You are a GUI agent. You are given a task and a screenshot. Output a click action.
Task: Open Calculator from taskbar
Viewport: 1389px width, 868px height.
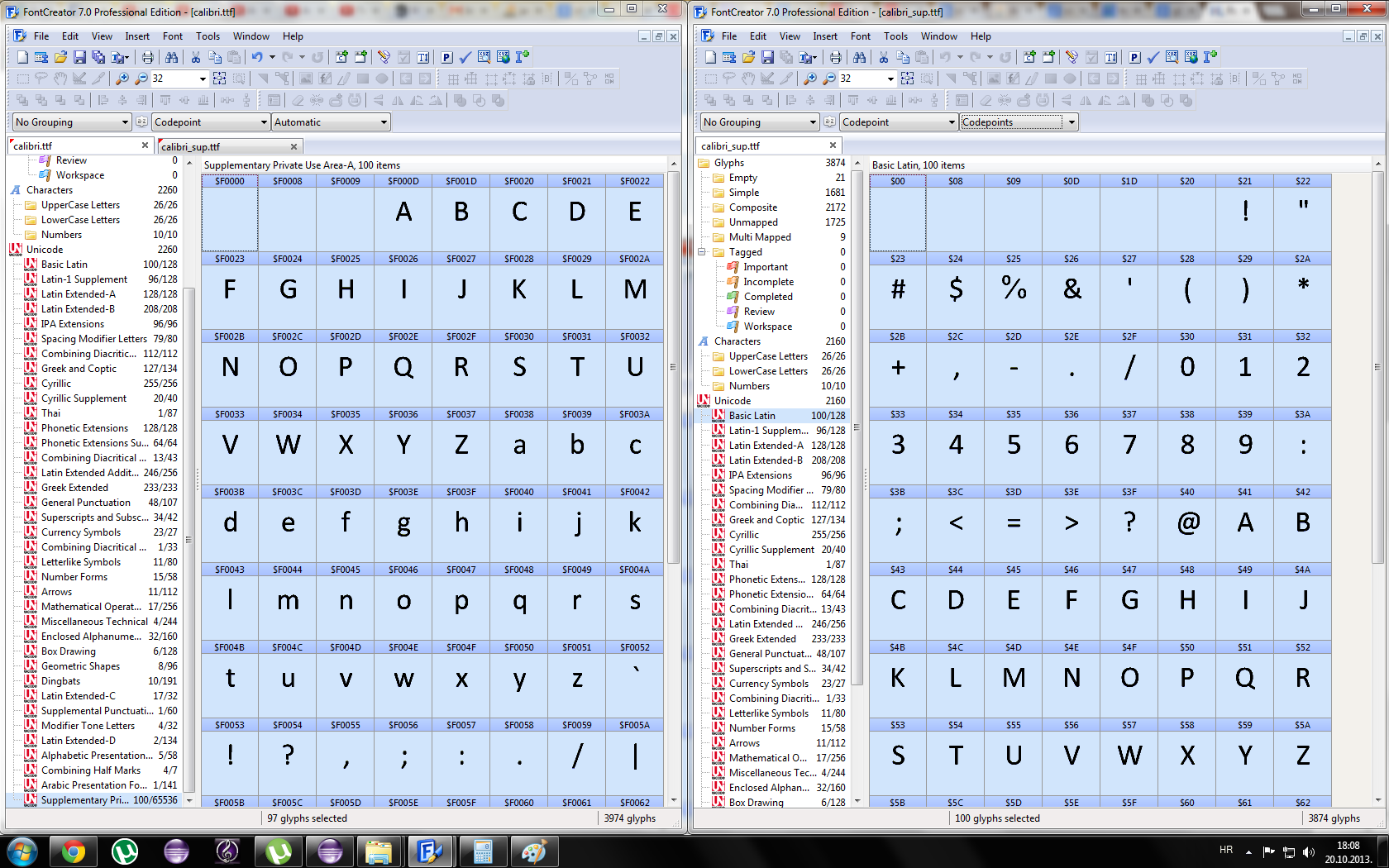tap(483, 851)
